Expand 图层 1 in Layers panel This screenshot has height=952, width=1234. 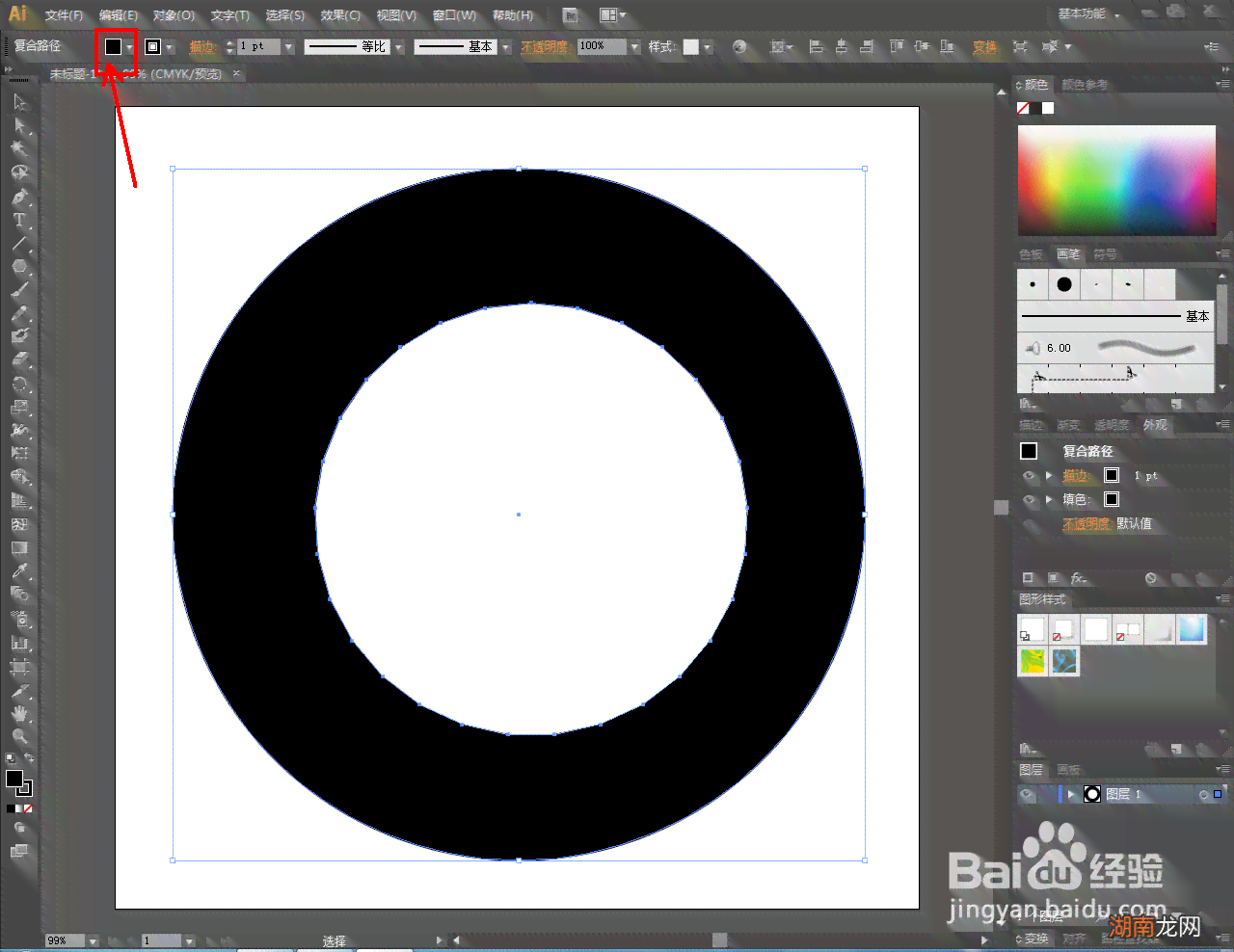coord(1071,795)
